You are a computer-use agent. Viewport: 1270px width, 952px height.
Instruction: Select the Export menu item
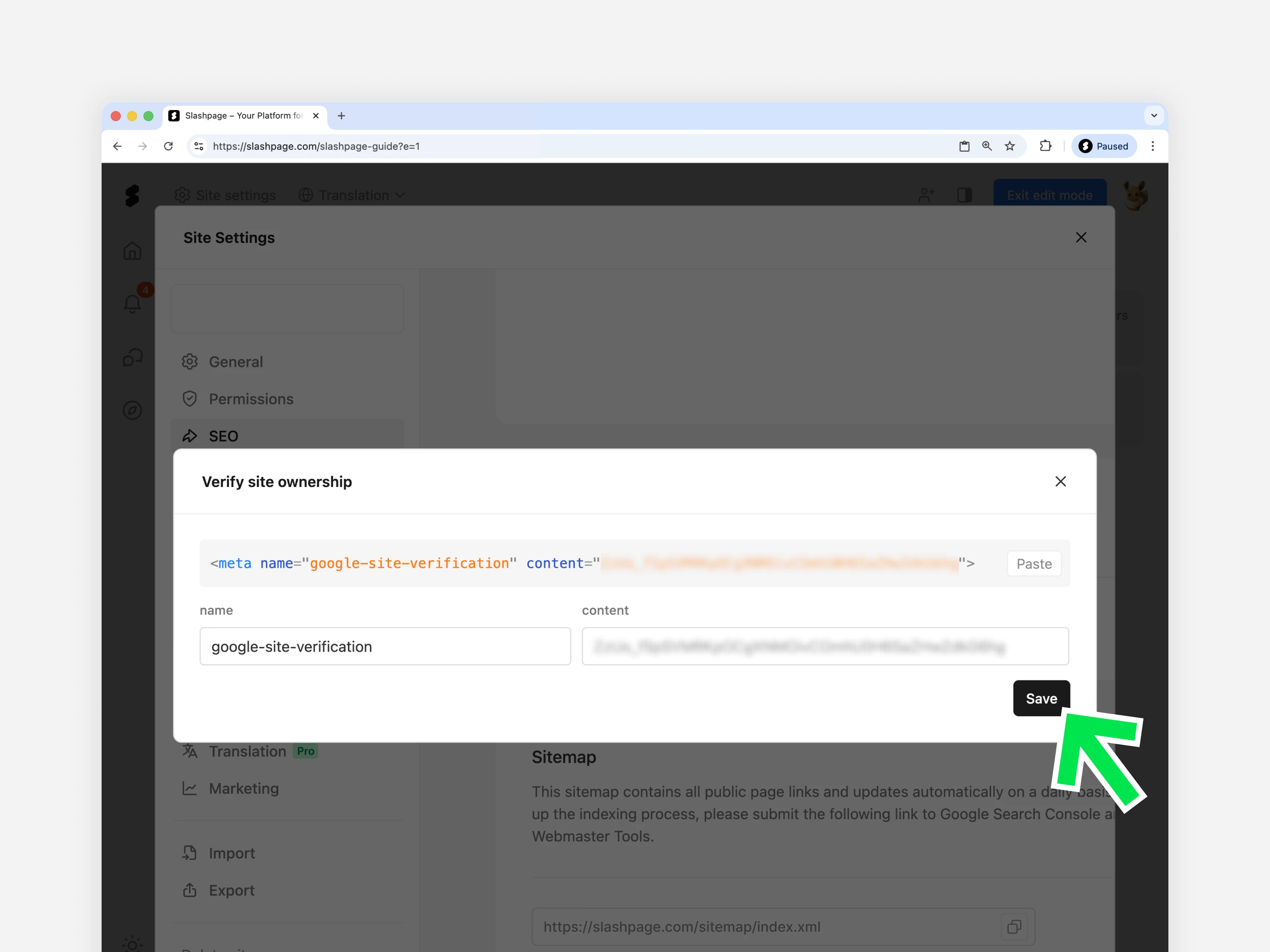pos(232,891)
